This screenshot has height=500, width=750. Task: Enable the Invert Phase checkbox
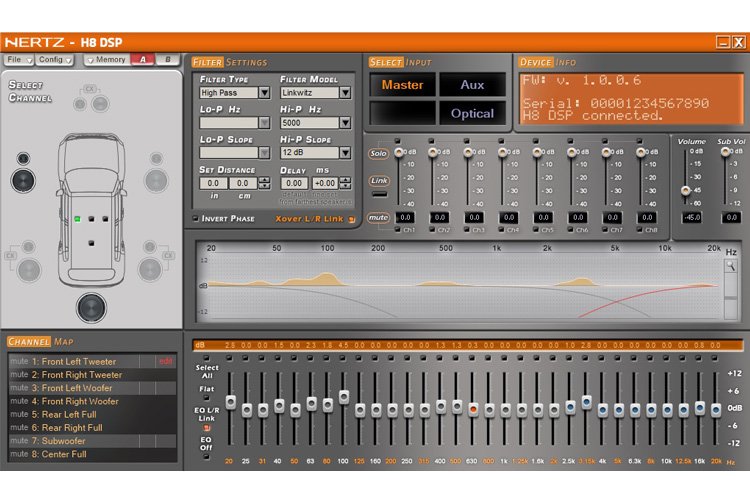pos(195,218)
